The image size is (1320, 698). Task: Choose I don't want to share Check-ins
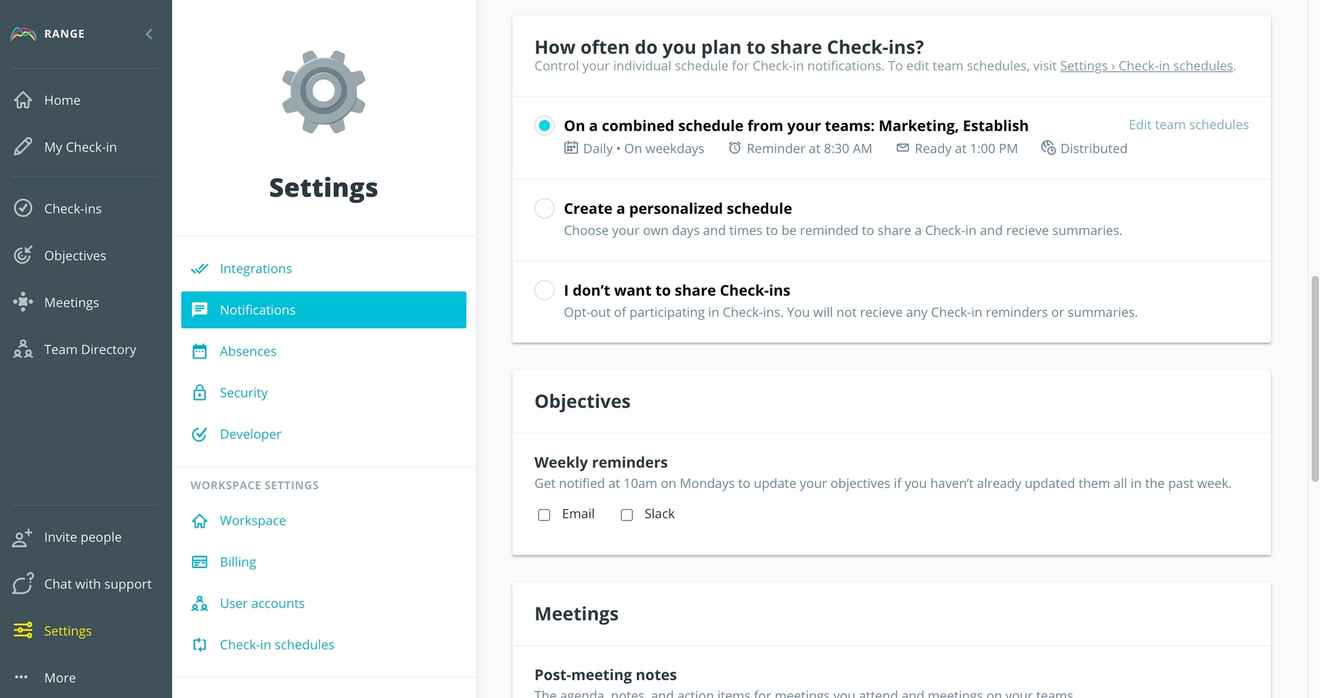544,290
